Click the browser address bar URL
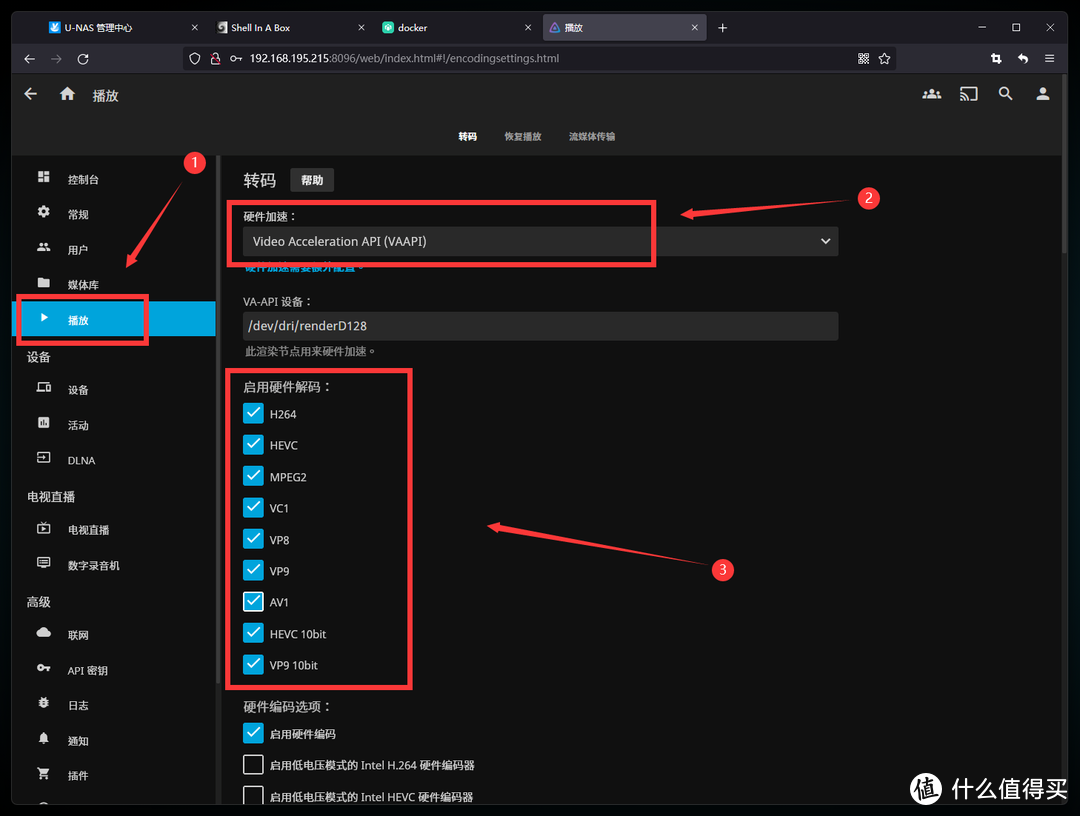The image size is (1080, 816). click(404, 59)
